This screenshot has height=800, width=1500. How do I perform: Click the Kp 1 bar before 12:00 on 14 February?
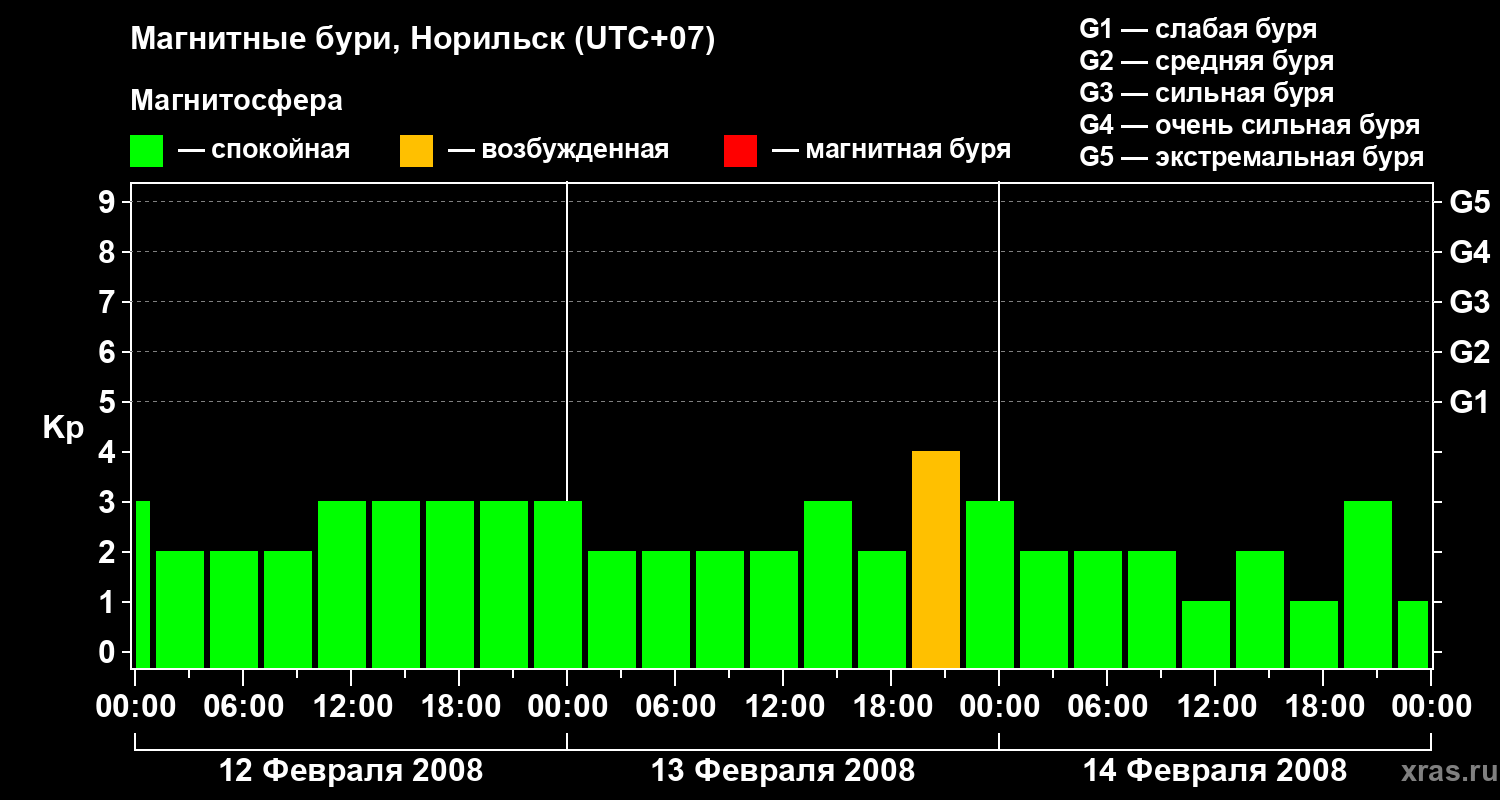[1206, 635]
